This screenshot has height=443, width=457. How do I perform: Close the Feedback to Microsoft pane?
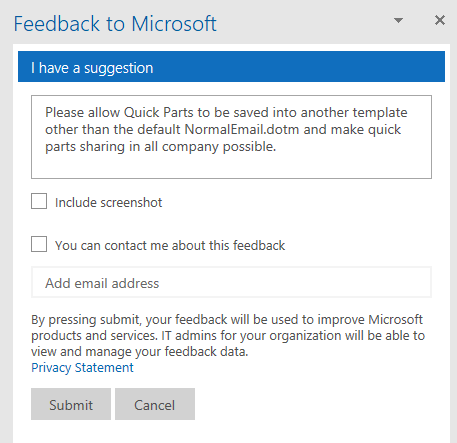click(x=440, y=20)
